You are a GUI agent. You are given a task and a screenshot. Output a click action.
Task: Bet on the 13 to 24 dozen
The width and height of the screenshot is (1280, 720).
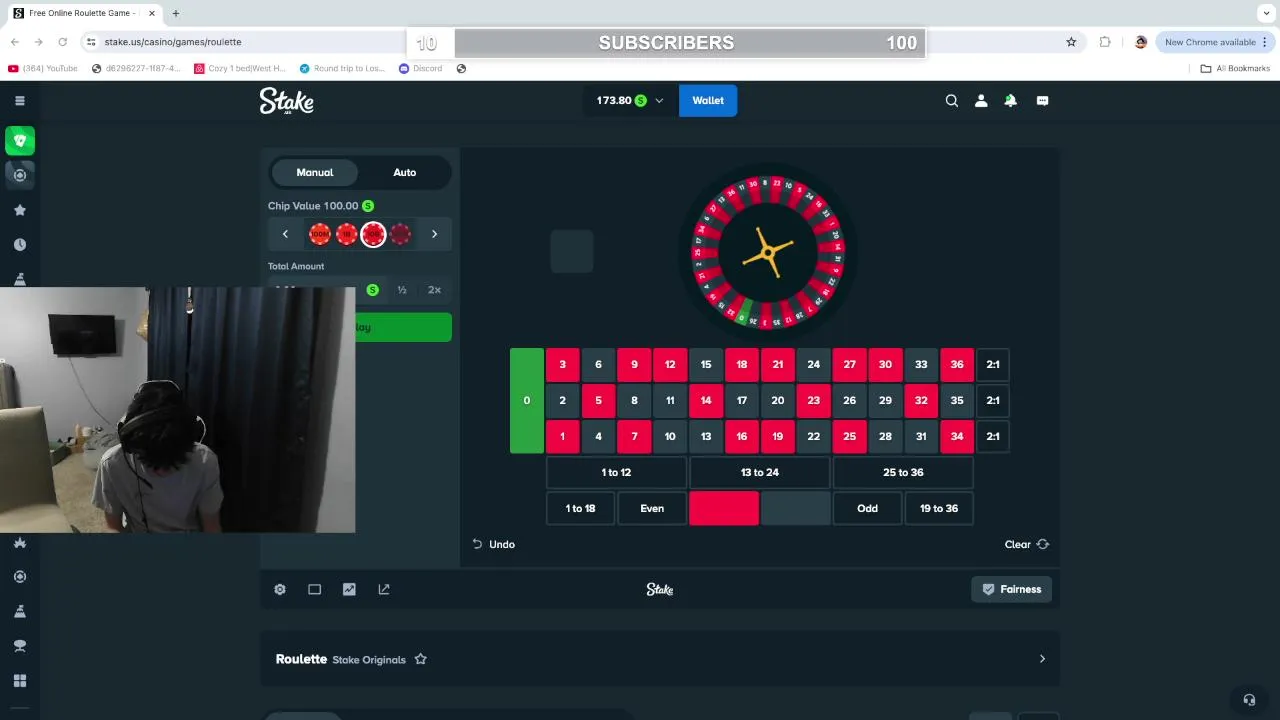point(759,472)
